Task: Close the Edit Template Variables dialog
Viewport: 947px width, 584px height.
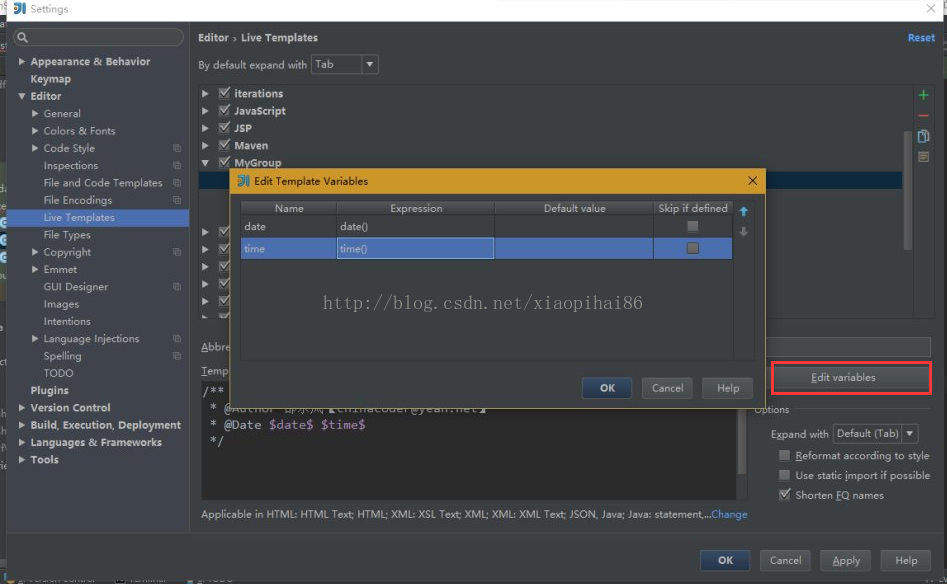Action: [x=752, y=181]
